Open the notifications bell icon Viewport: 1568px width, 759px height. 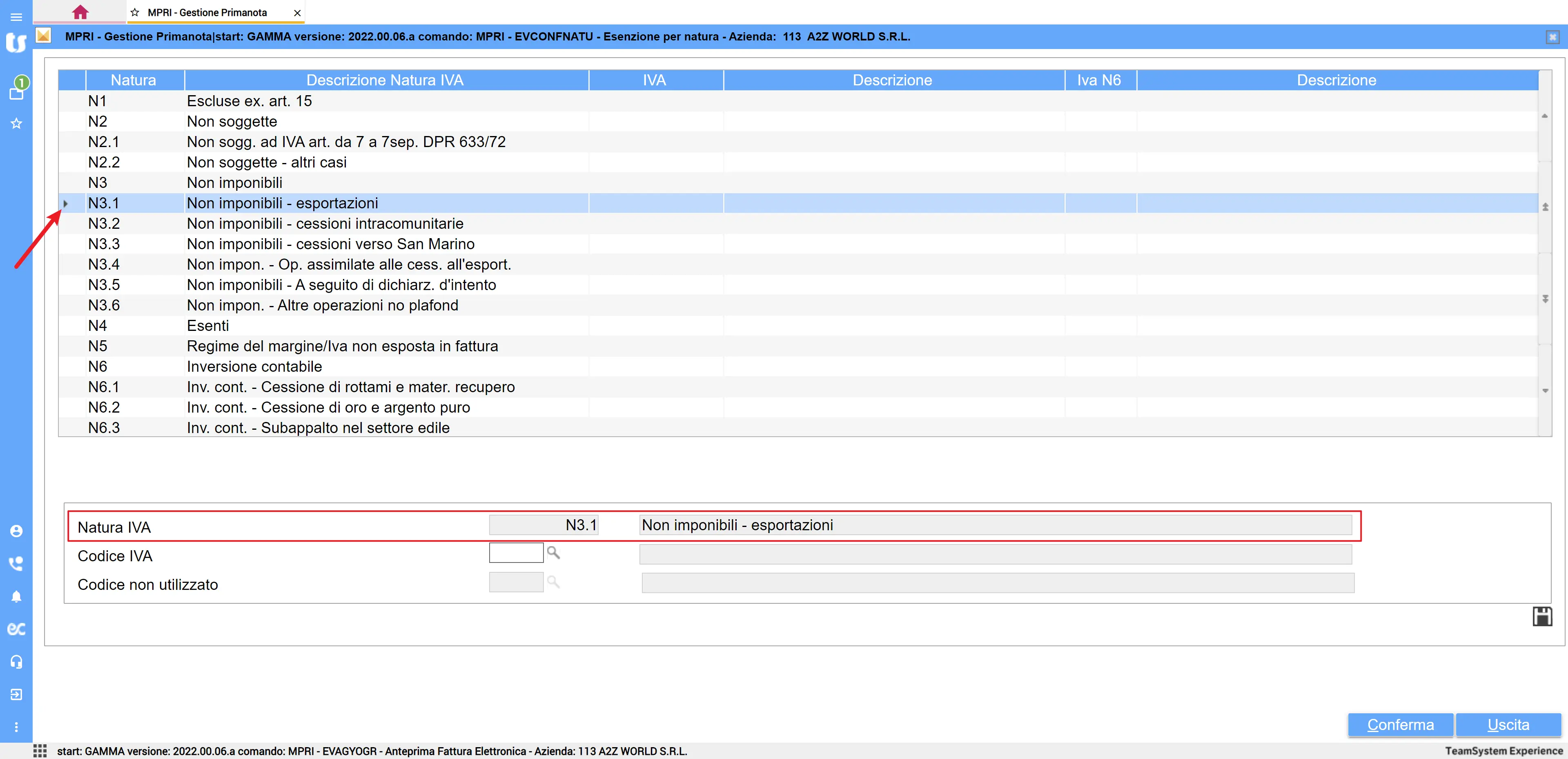tap(16, 596)
